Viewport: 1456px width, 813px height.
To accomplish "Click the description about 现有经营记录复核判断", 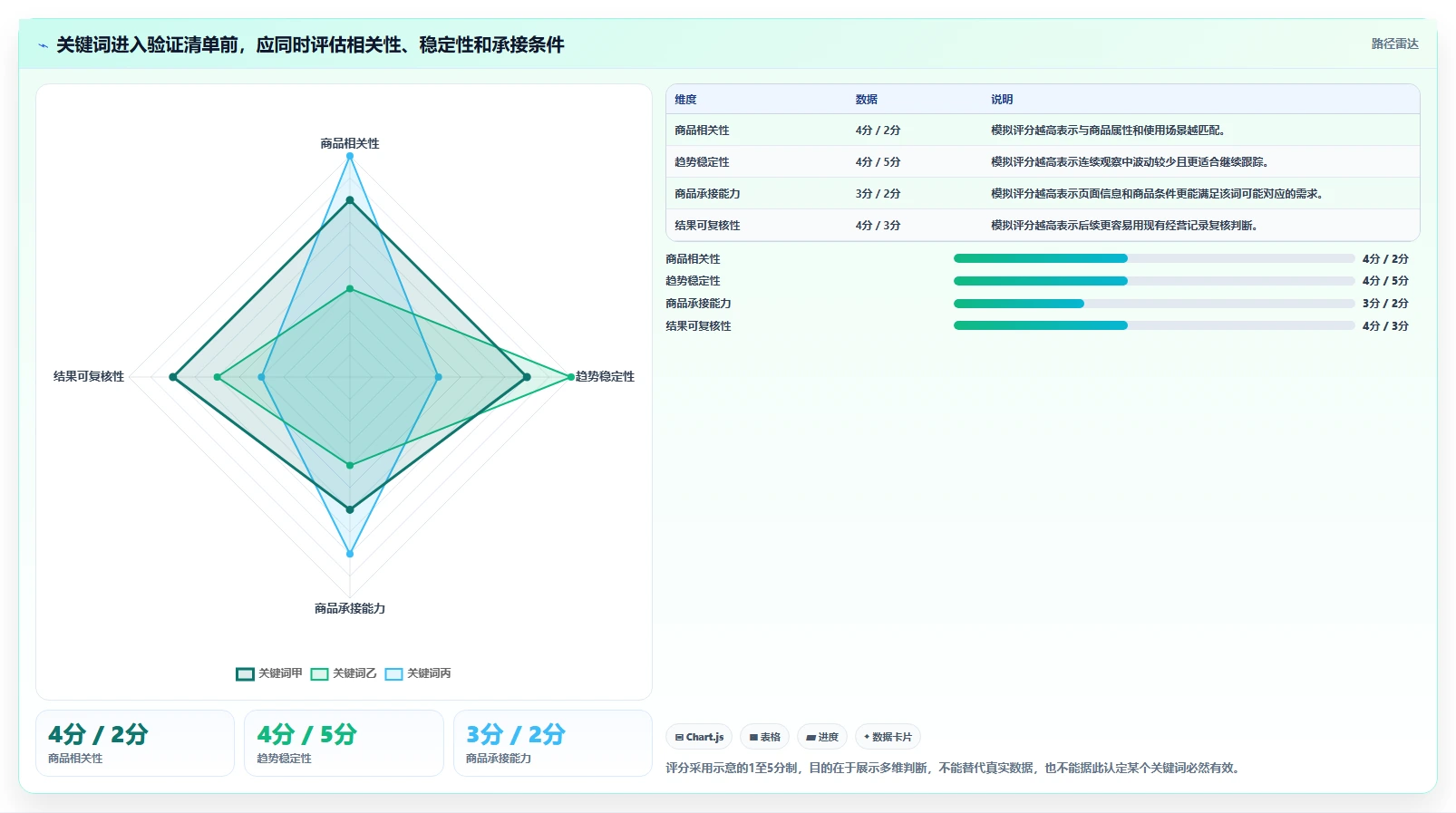I will [1126, 226].
